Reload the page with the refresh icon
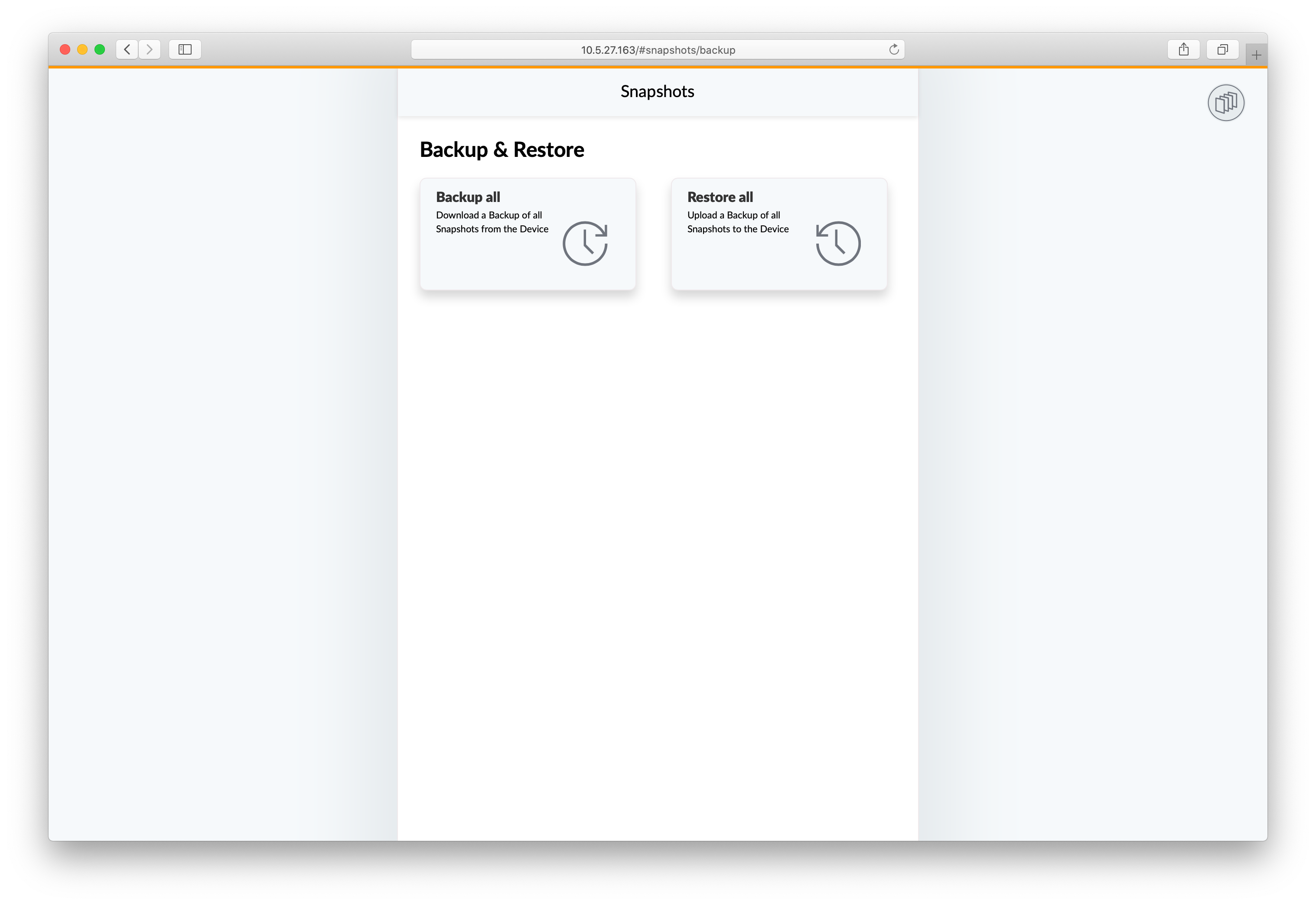 coord(893,49)
